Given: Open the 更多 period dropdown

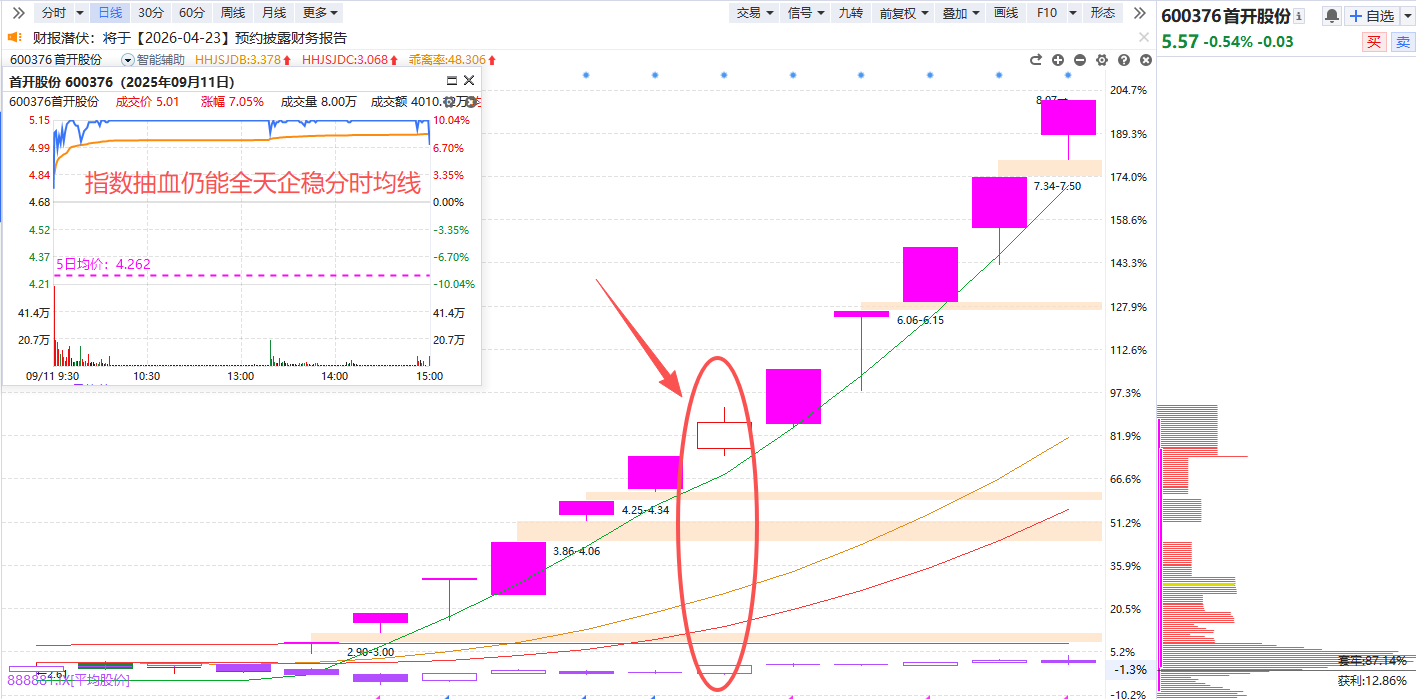Looking at the screenshot, I should click(x=320, y=13).
